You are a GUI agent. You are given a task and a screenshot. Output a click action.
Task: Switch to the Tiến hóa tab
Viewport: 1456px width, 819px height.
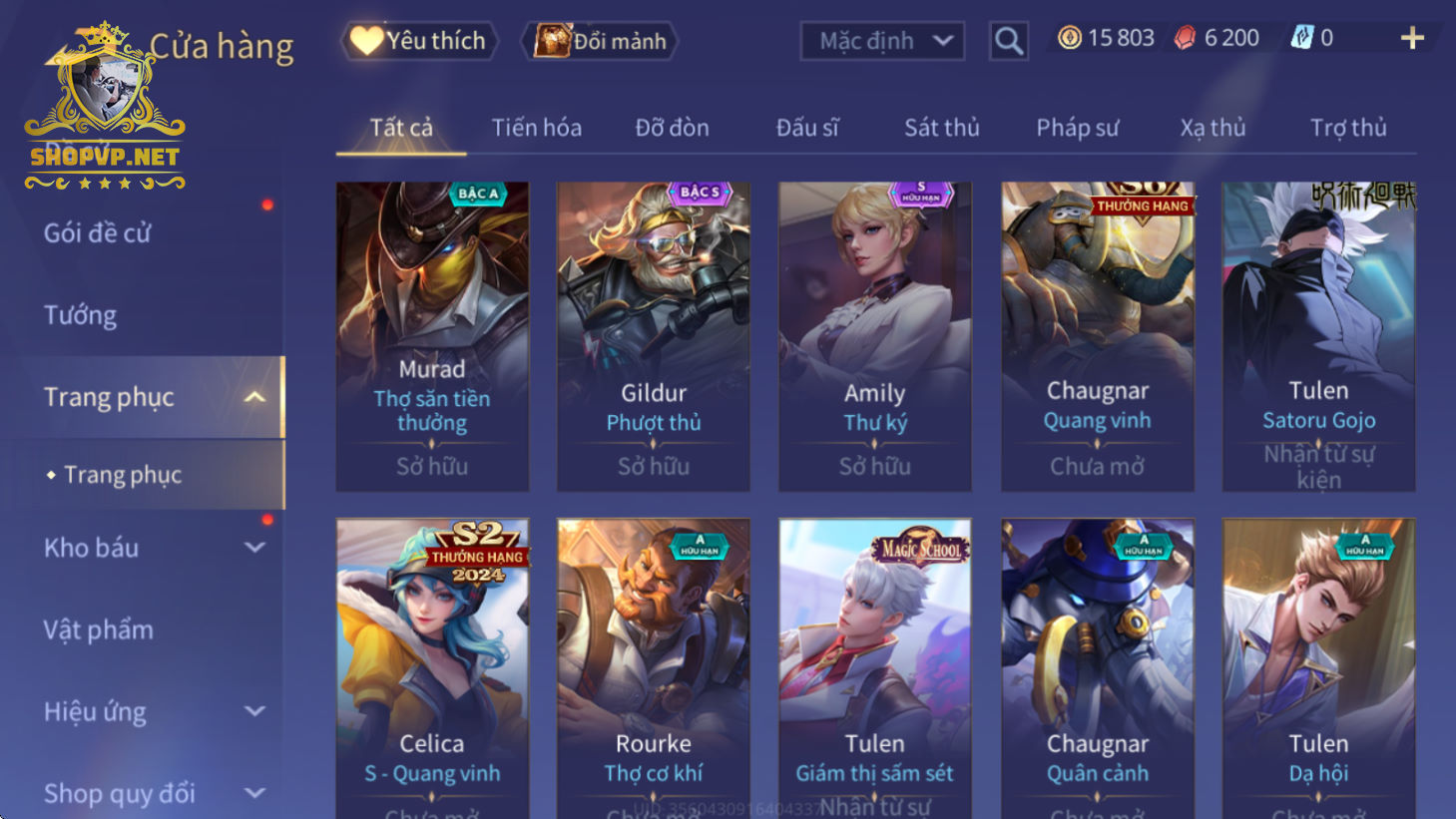pos(537,128)
